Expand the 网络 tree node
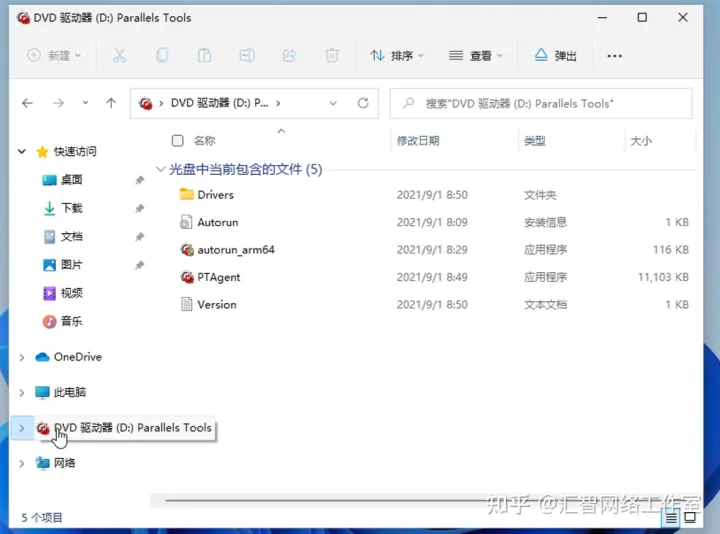This screenshot has height=534, width=720. [x=22, y=463]
